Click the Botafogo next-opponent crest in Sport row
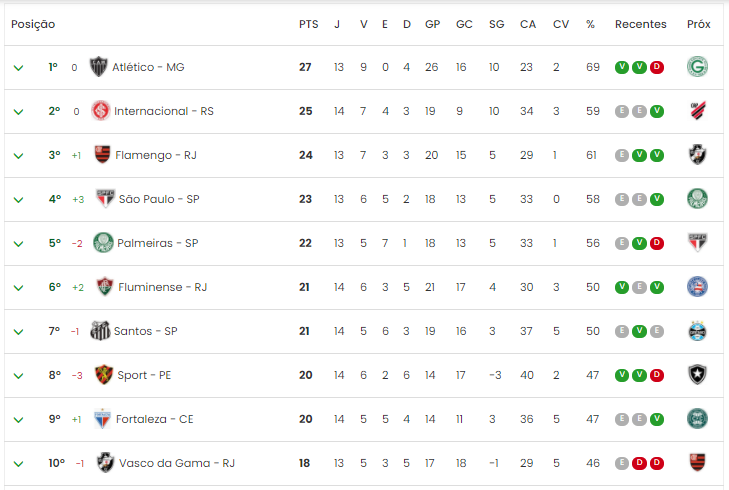729x490 pixels. (x=697, y=375)
